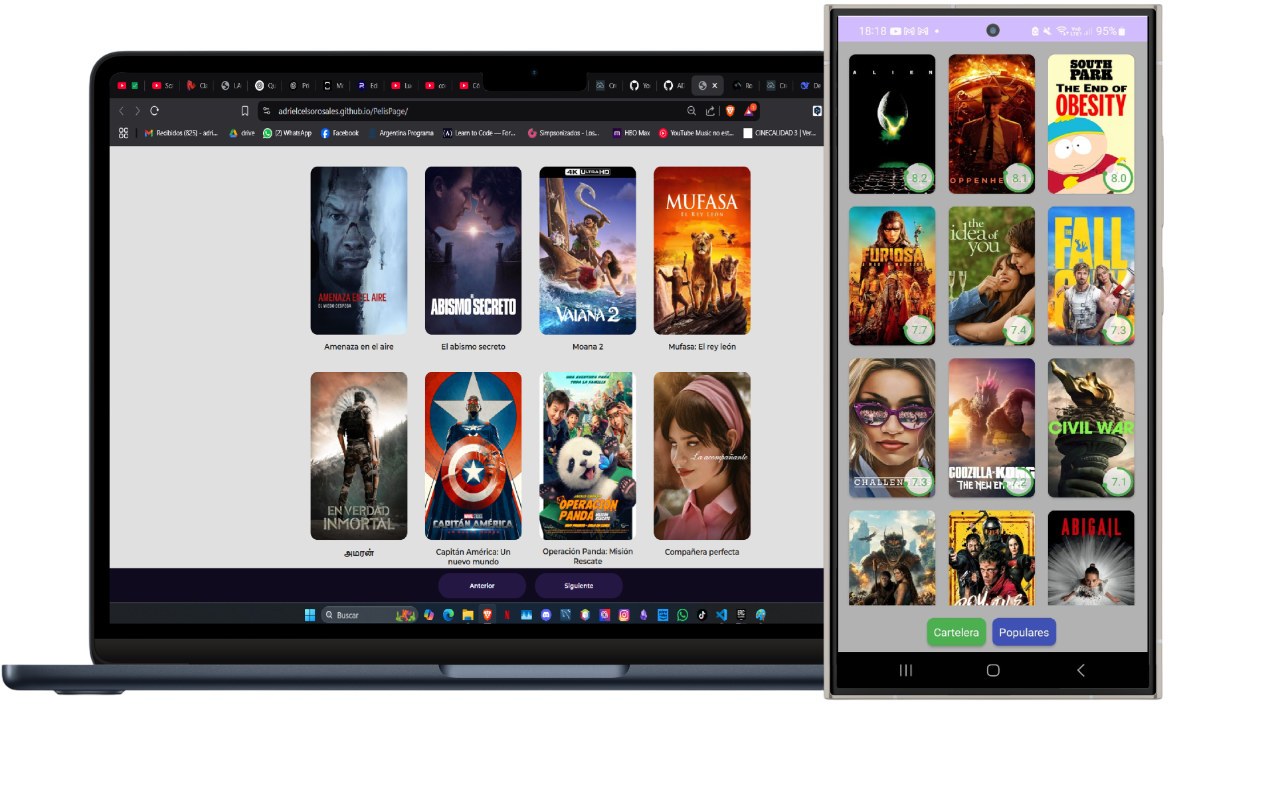The height and width of the screenshot is (788, 1280).
Task: Open the Gmail Recibidos bookmark
Action: pyautogui.click(x=181, y=132)
